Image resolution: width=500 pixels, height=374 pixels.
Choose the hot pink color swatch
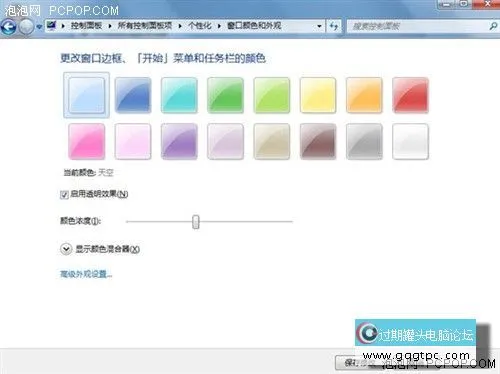point(87,141)
